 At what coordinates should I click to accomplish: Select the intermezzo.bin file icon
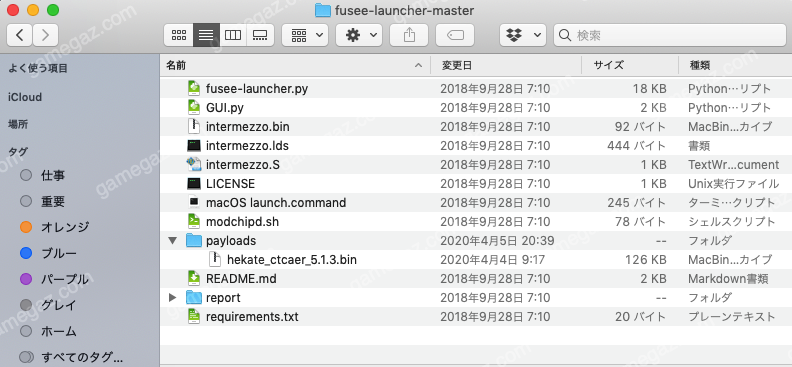coord(194,127)
